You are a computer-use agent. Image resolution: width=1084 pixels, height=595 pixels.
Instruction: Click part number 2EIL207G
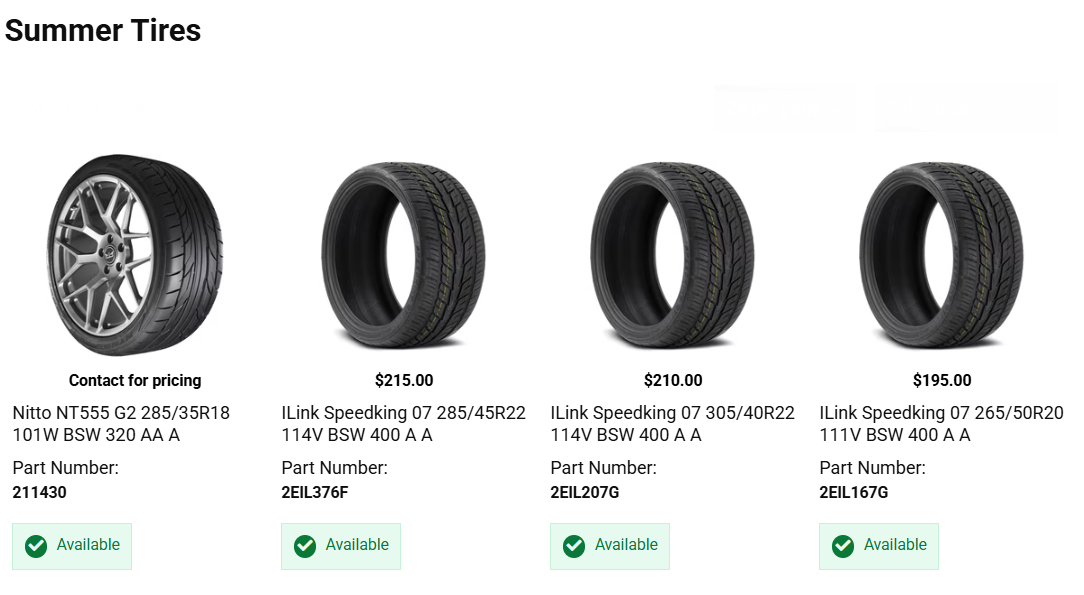click(585, 492)
